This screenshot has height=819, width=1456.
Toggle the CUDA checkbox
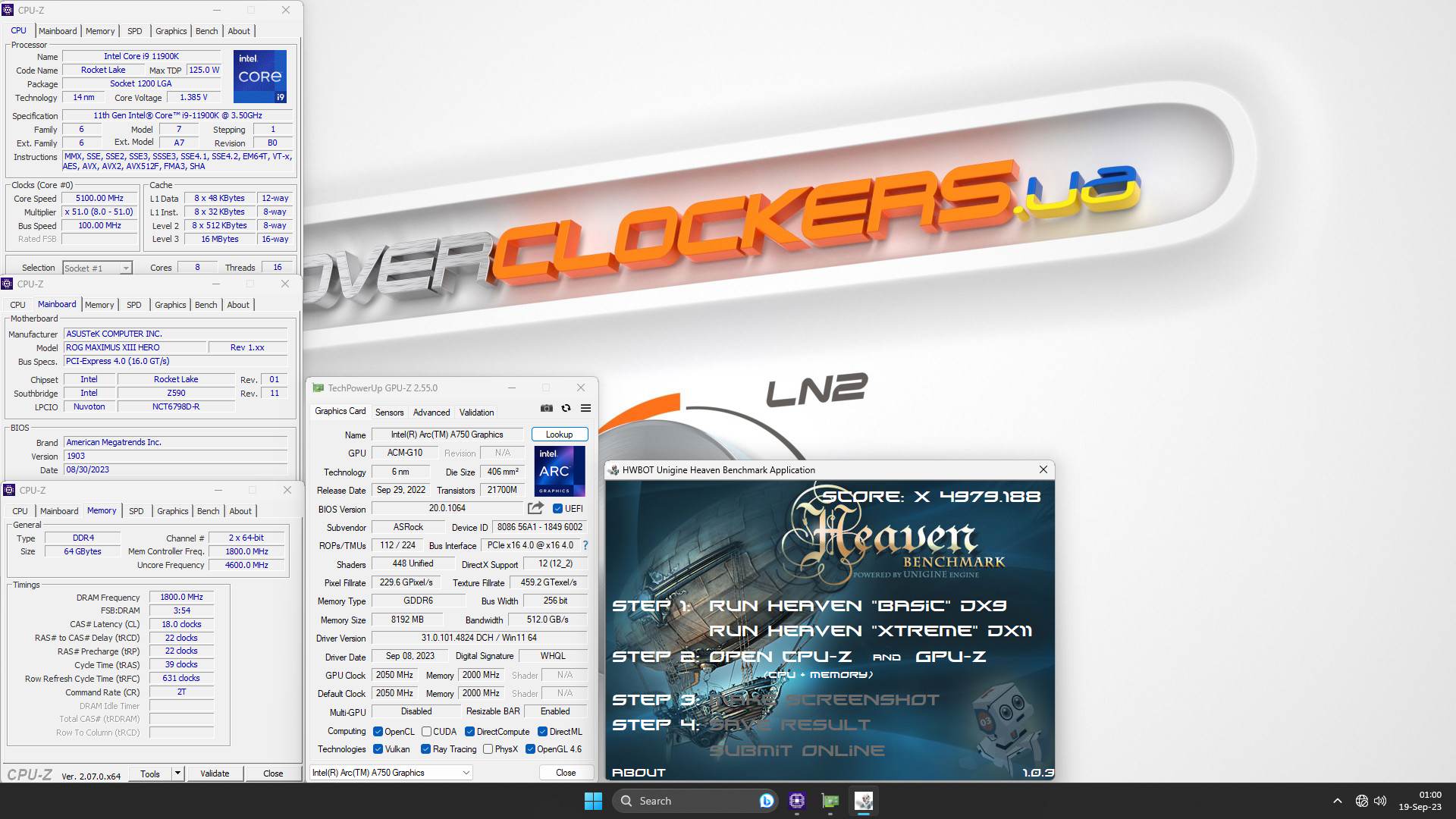427,732
